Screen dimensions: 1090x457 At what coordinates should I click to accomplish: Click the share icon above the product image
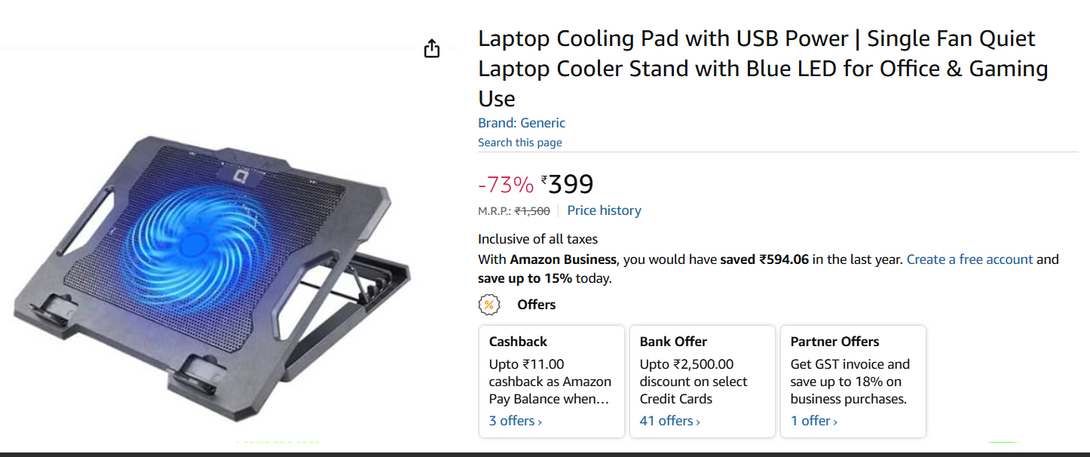click(432, 49)
